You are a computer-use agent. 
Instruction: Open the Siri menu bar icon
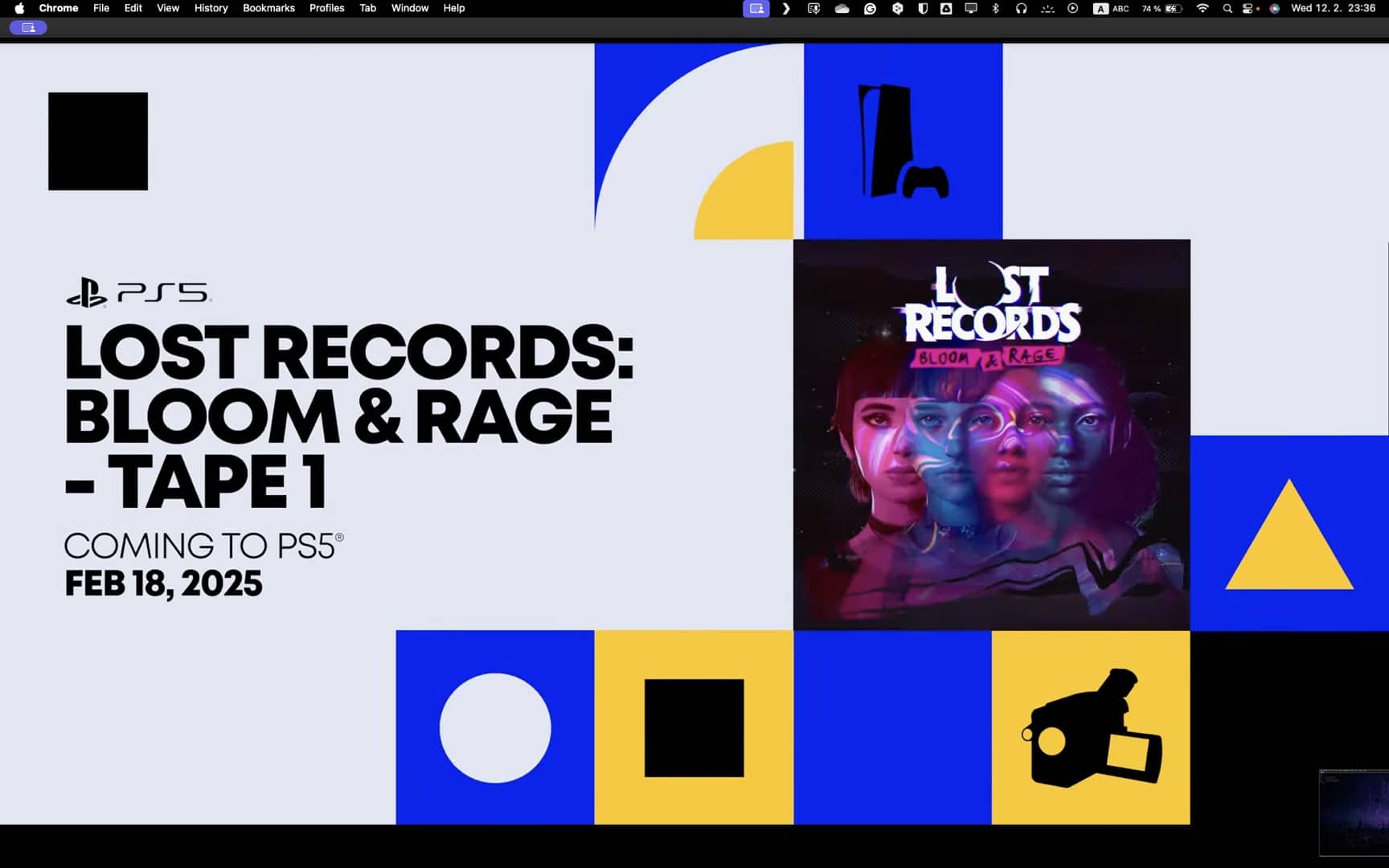(x=1274, y=8)
